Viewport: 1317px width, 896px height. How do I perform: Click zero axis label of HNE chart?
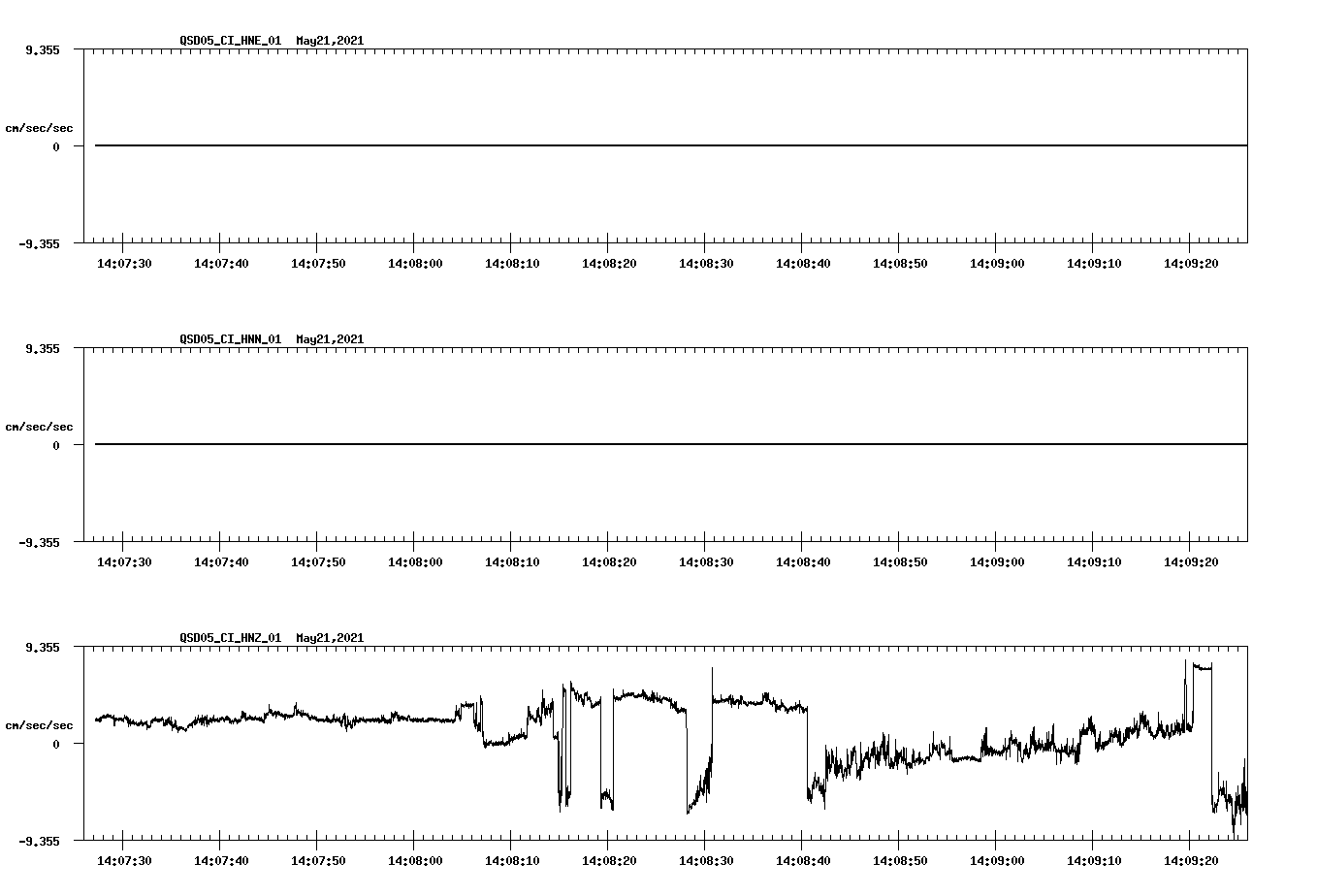(x=56, y=146)
